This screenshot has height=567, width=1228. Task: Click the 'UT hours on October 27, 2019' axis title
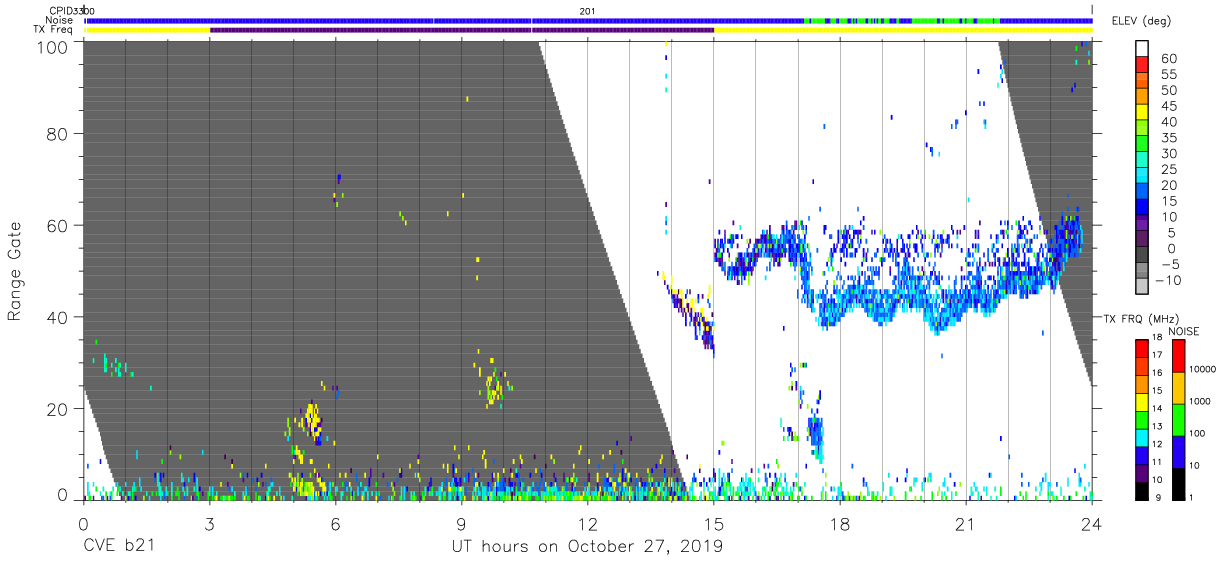tap(586, 547)
